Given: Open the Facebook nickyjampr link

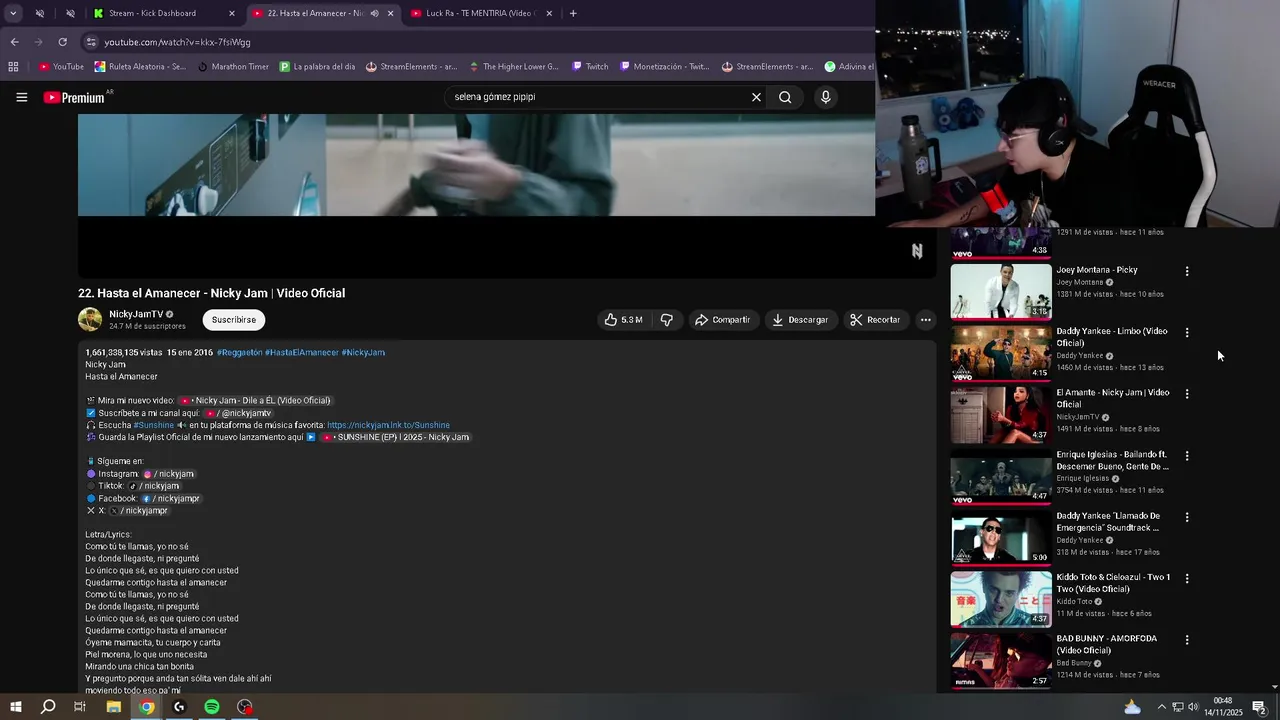Looking at the screenshot, I should (170, 498).
